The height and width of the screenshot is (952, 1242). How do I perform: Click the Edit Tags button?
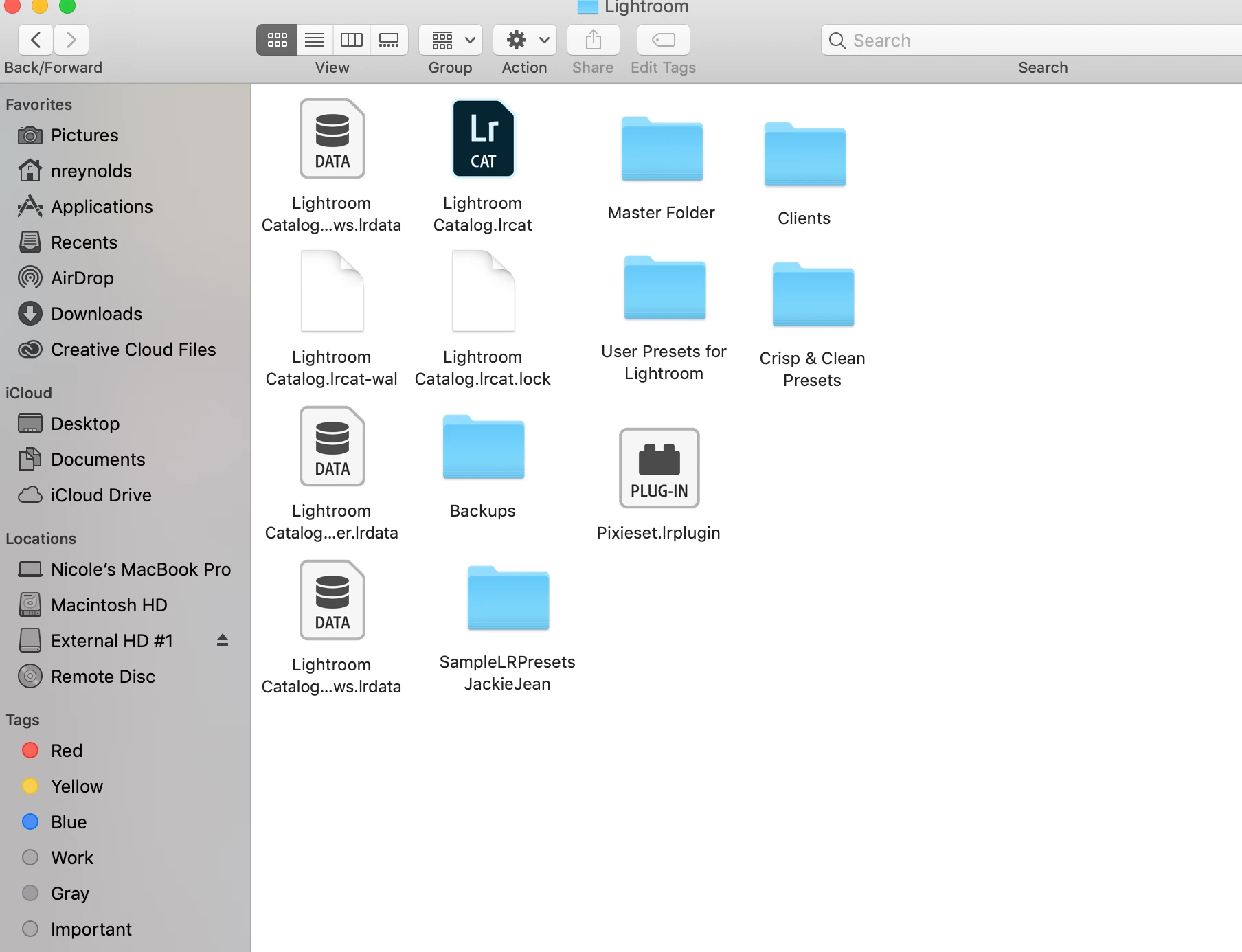coord(664,40)
